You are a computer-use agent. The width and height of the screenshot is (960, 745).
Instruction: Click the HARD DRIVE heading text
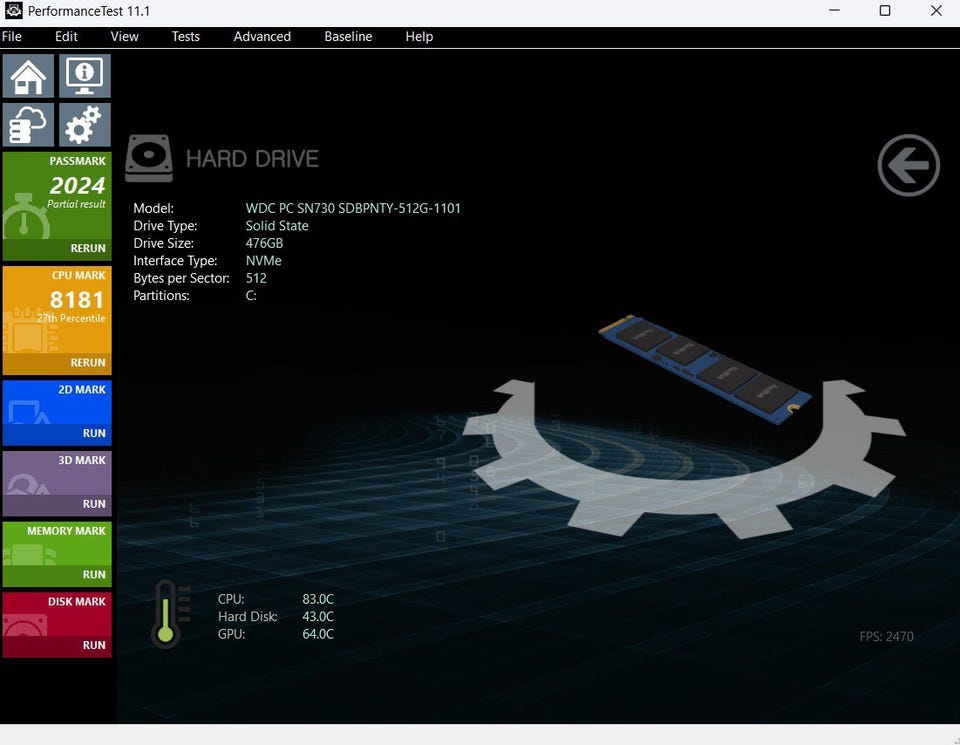(252, 159)
